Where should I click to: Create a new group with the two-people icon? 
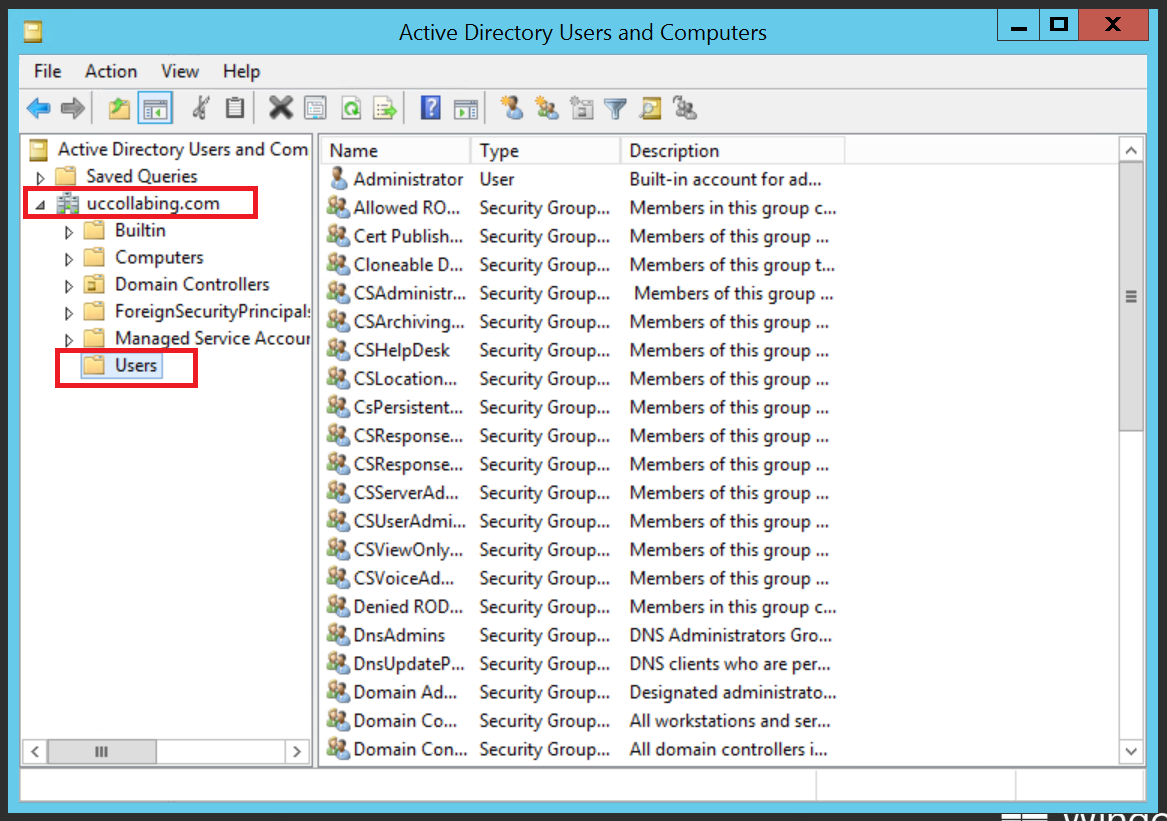point(546,109)
